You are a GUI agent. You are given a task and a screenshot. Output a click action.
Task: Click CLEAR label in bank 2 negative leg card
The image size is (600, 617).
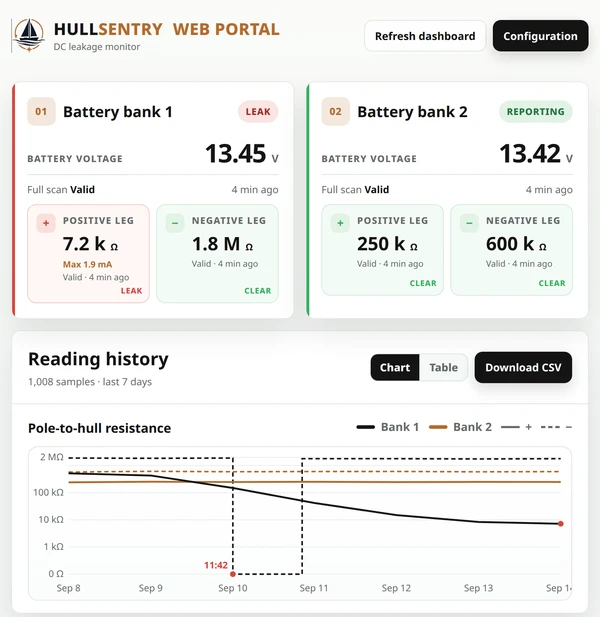(x=552, y=283)
